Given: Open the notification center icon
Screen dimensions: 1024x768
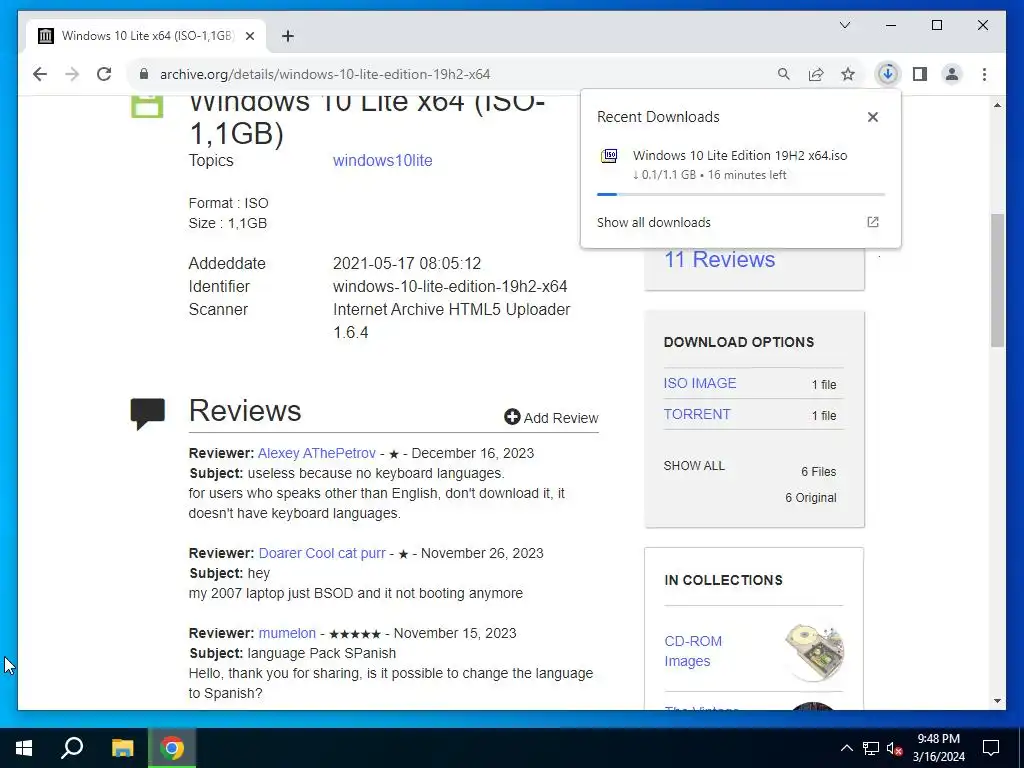Looking at the screenshot, I should tap(991, 748).
